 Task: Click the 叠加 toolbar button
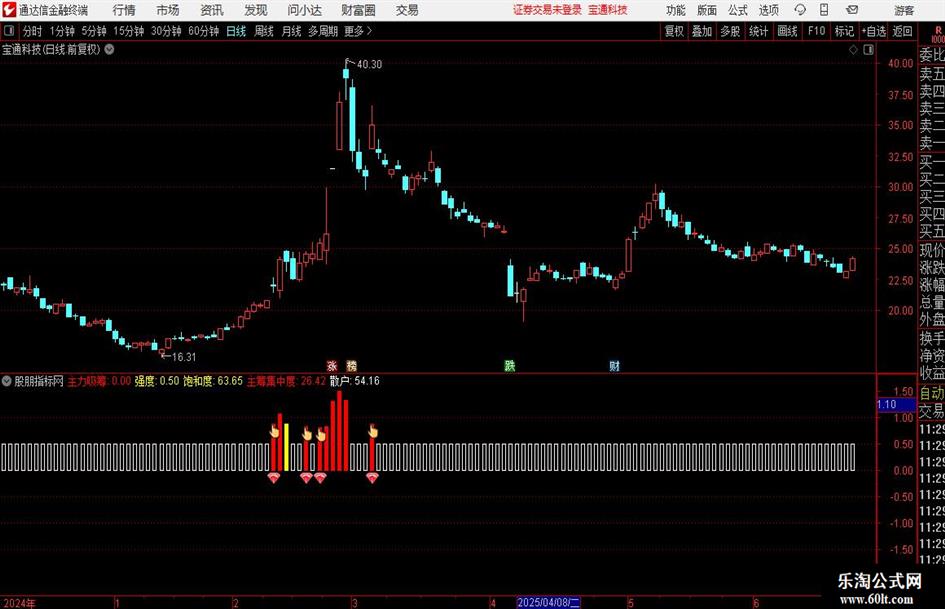click(x=702, y=31)
